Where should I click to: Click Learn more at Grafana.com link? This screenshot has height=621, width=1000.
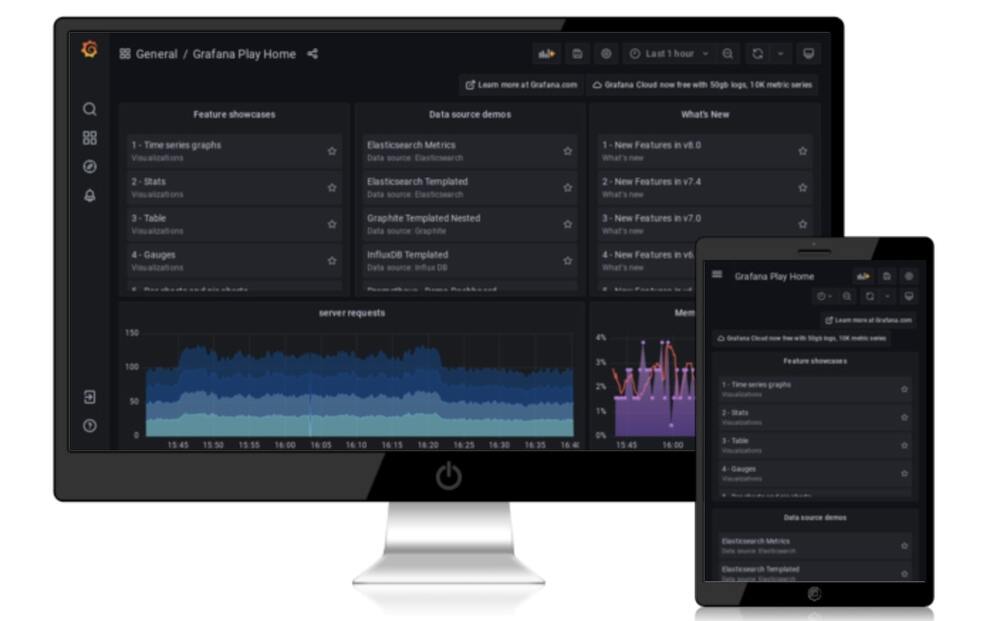coord(521,85)
